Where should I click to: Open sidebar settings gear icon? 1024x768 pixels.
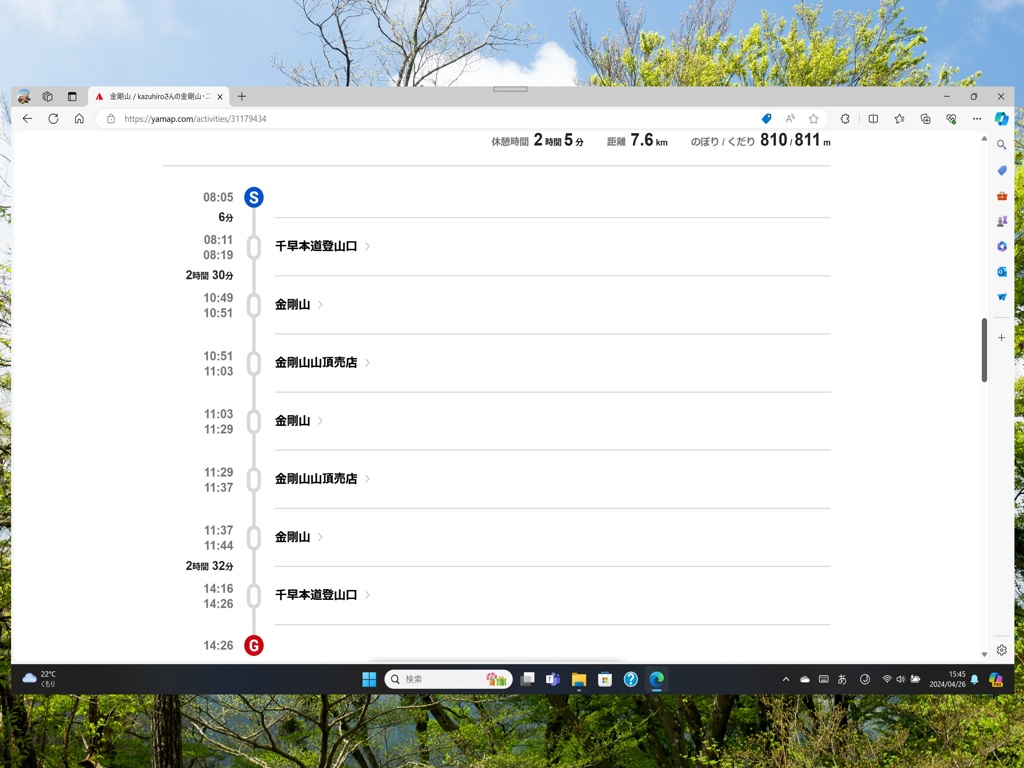(x=1001, y=650)
